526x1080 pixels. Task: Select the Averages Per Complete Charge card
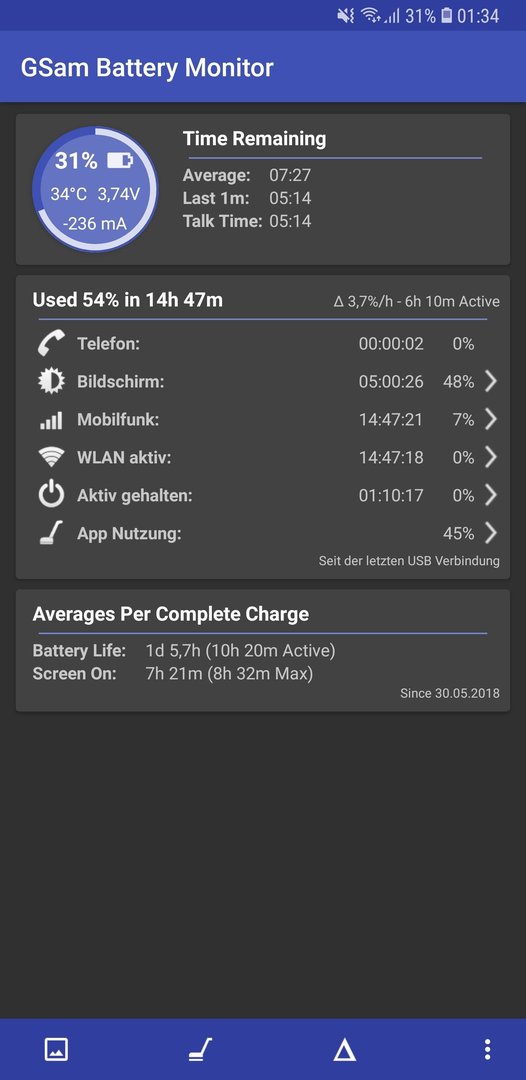pyautogui.click(x=263, y=650)
